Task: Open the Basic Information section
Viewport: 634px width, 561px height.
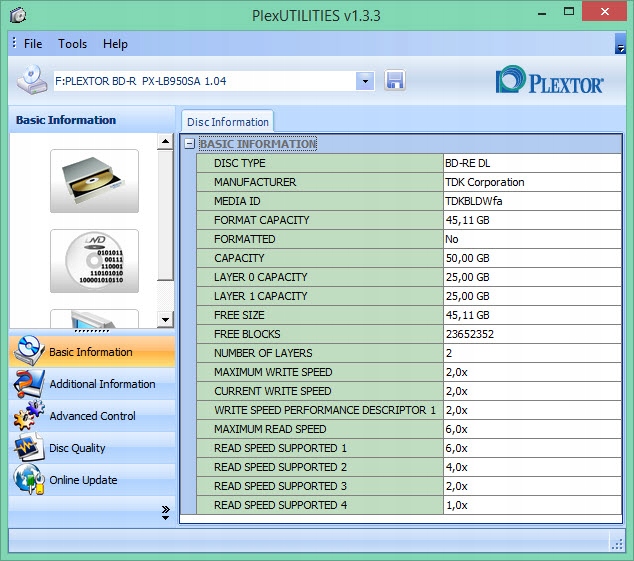Action: coord(92,352)
